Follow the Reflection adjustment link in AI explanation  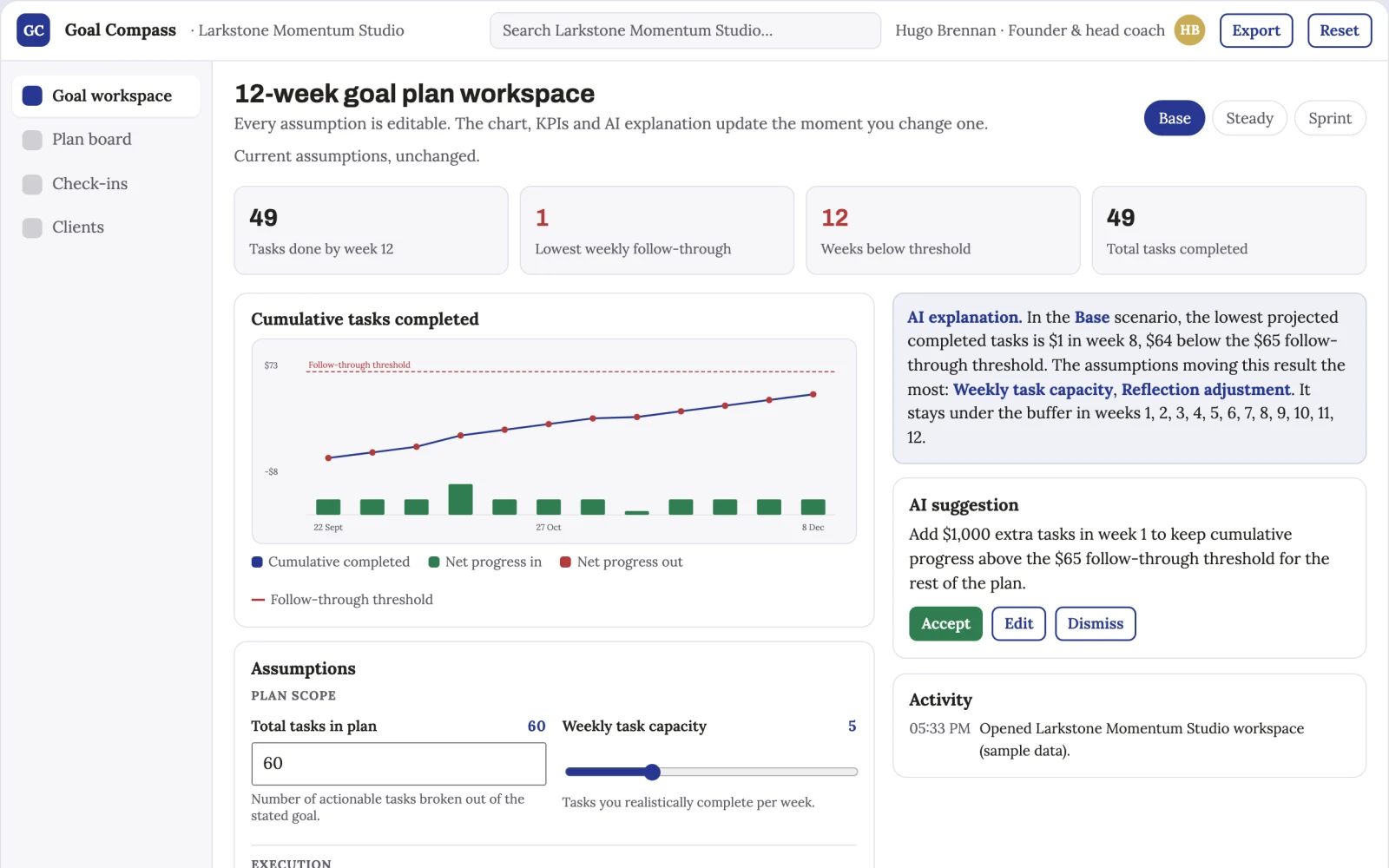[x=1206, y=390]
